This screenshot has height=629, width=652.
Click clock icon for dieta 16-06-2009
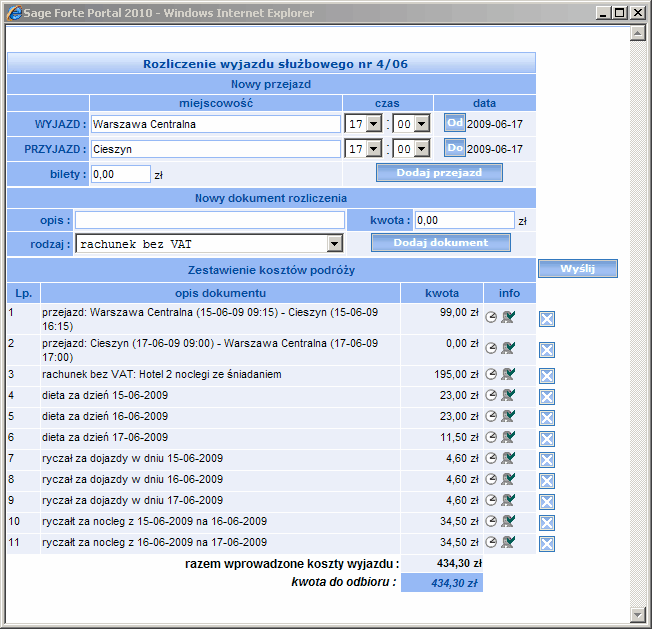(491, 416)
